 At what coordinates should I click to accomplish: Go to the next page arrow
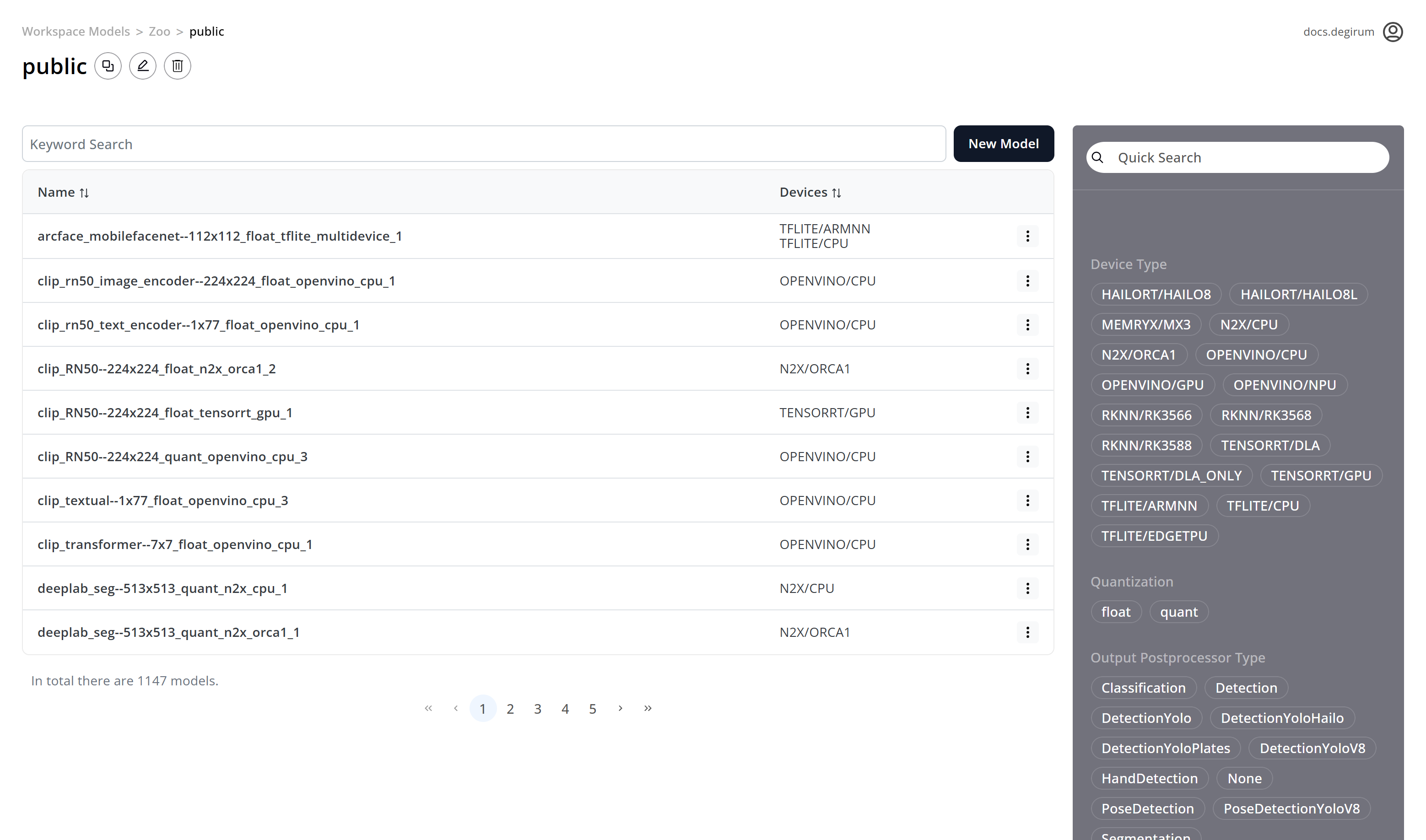621,708
